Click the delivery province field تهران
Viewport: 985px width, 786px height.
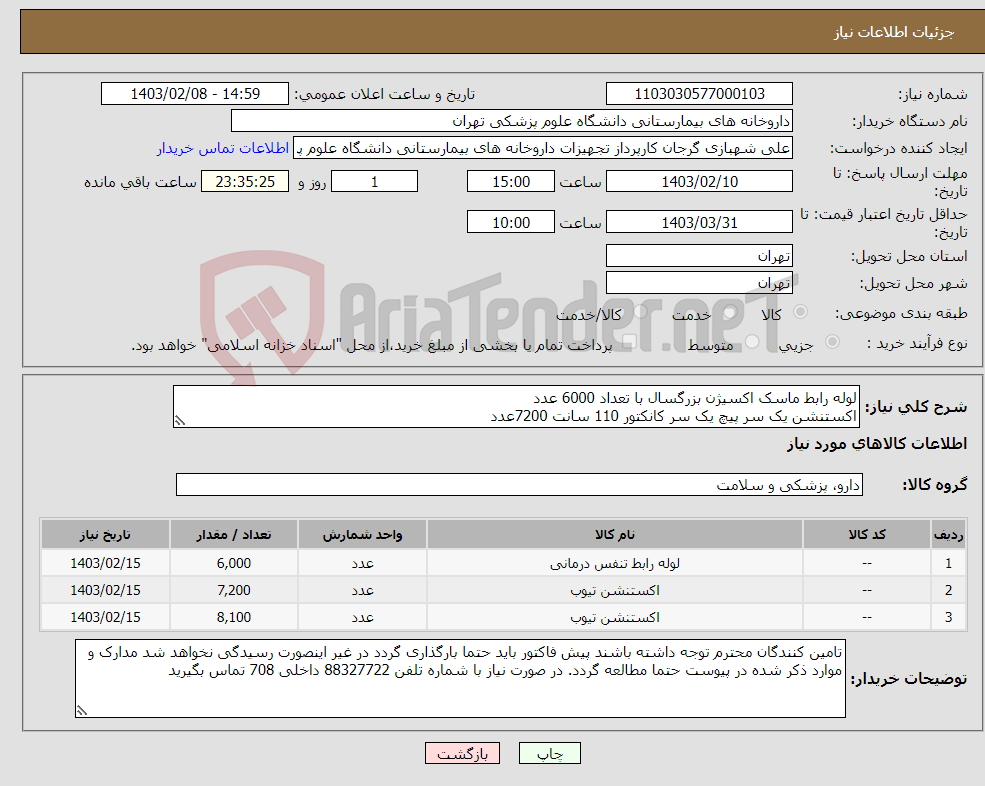pyautogui.click(x=699, y=256)
